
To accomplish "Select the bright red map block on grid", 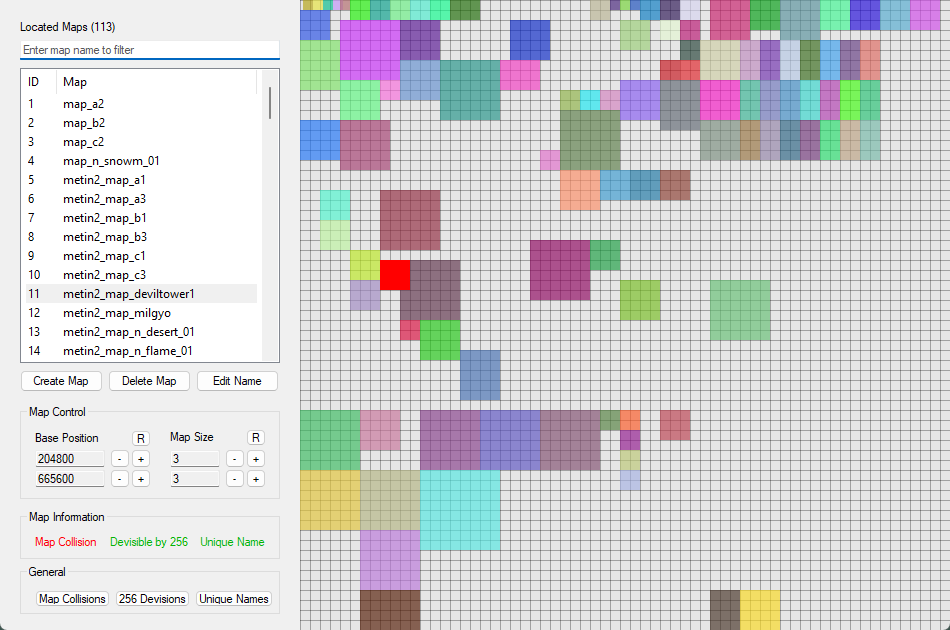I will [x=395, y=275].
